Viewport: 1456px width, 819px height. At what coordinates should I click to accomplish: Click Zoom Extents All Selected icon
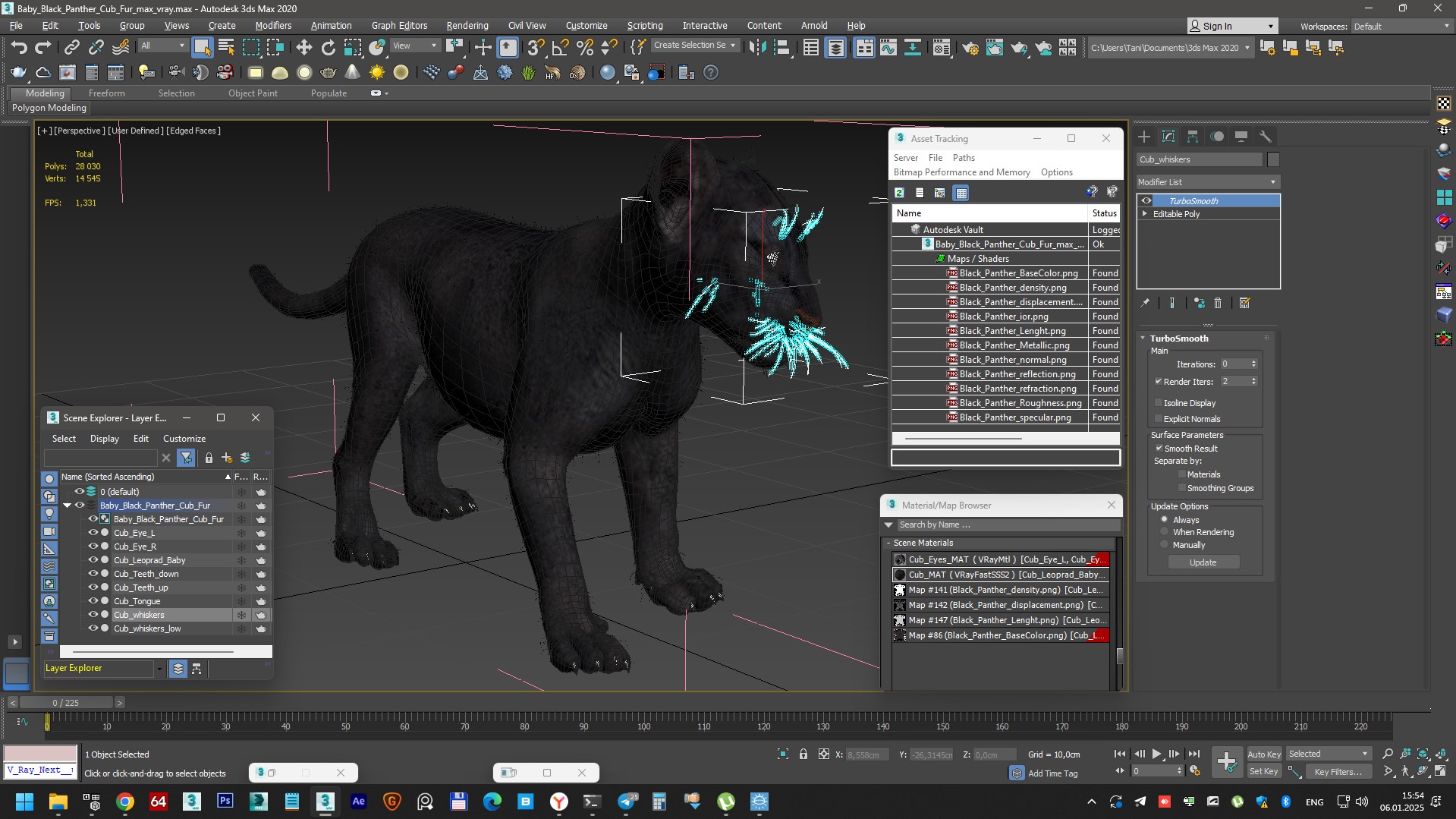point(1441,754)
